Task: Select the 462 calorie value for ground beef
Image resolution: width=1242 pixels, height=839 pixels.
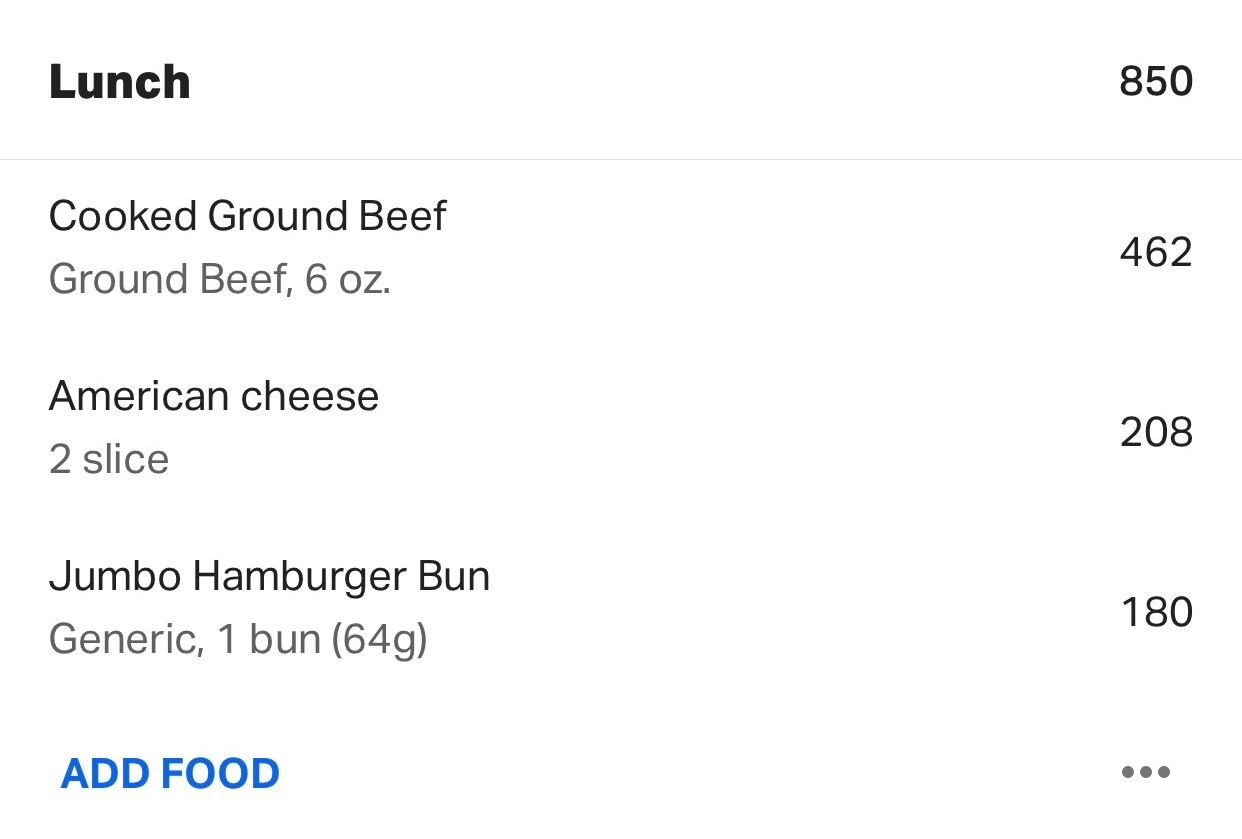Action: click(1156, 253)
